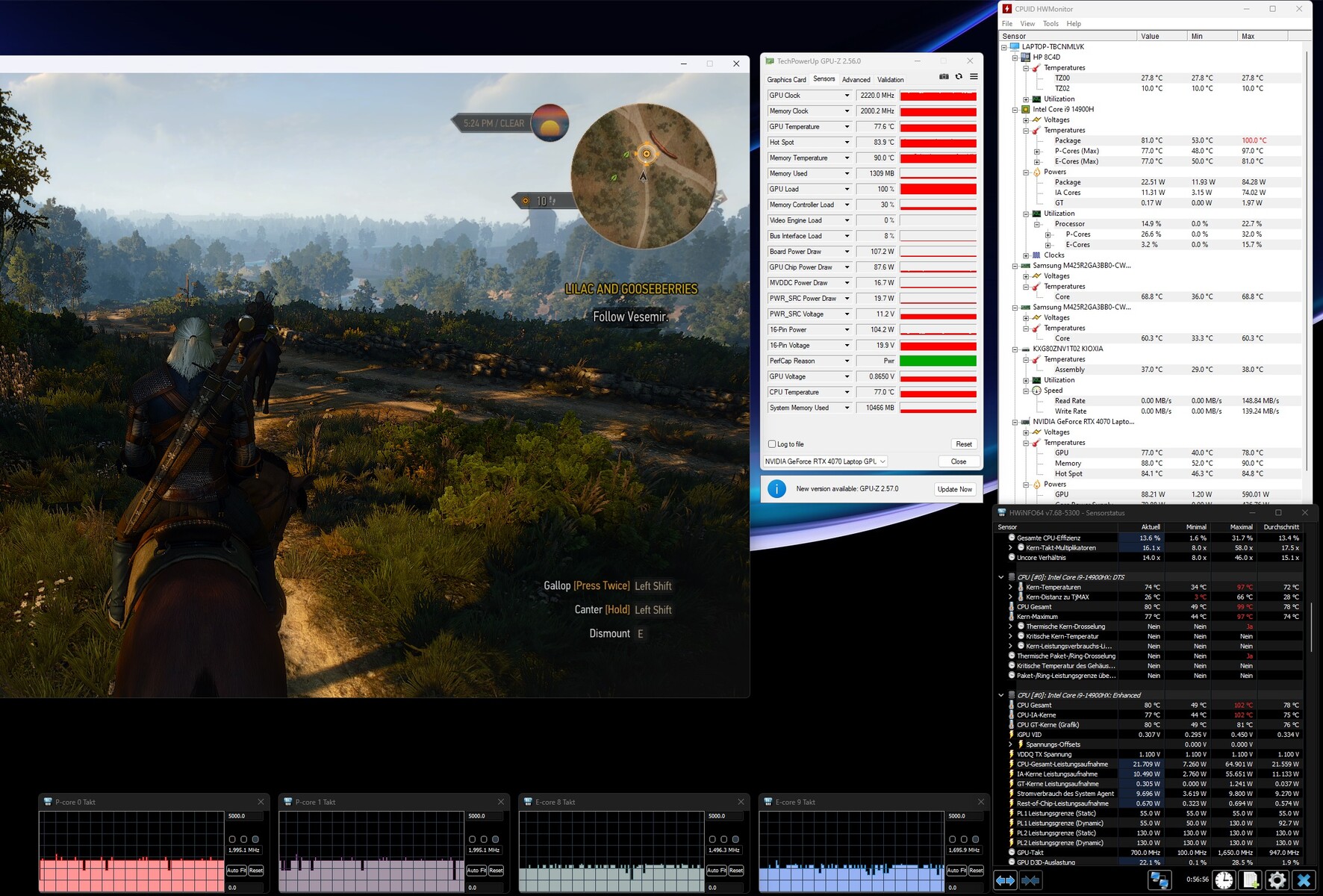Open Hot Spot sensor dropdown arrow

click(x=847, y=143)
